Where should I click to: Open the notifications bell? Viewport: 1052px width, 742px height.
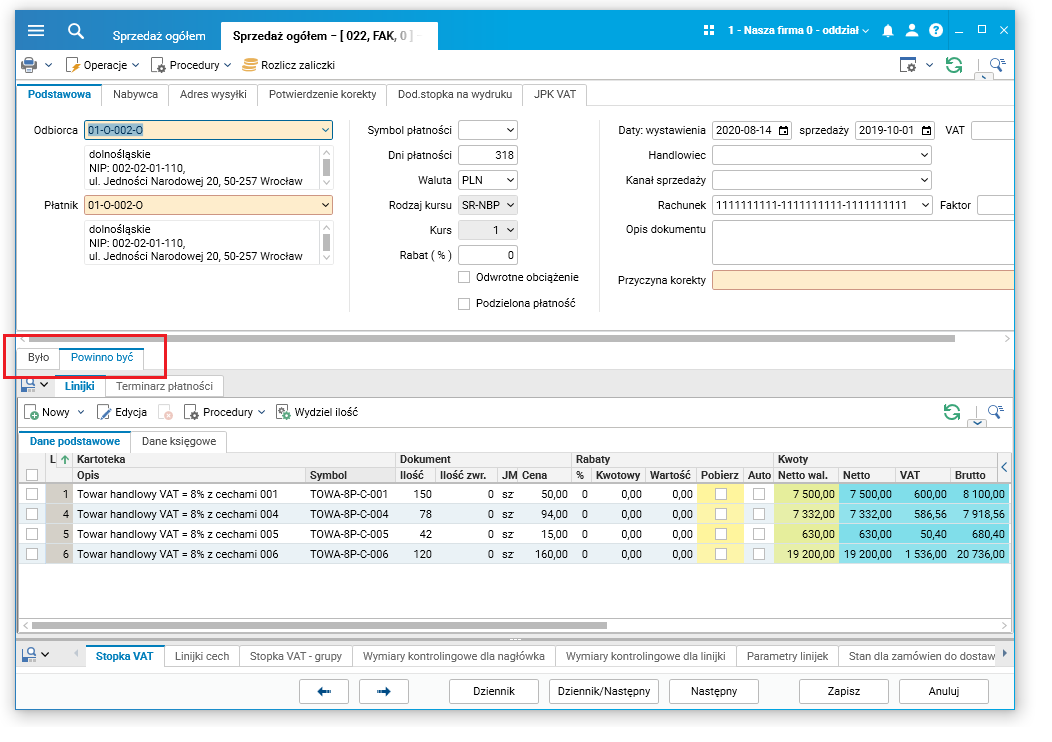tap(888, 31)
